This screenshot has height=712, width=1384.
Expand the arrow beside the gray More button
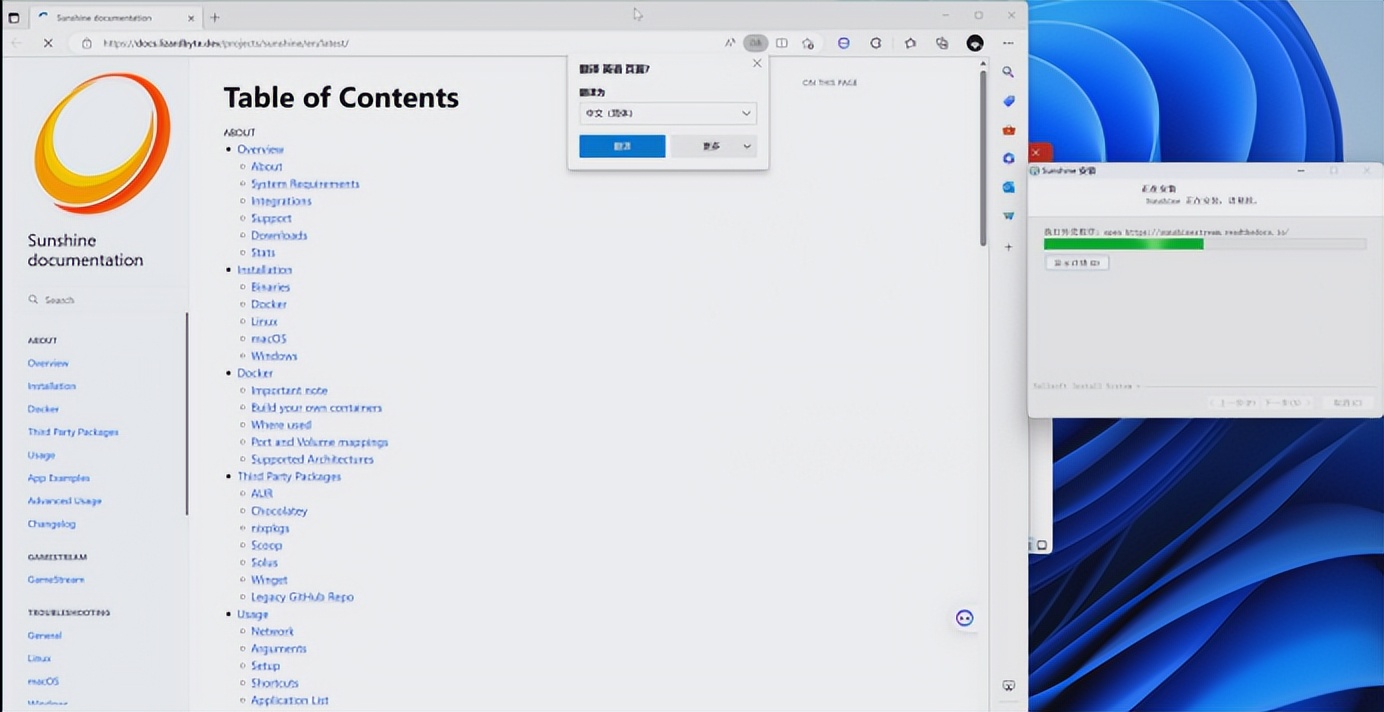[746, 146]
